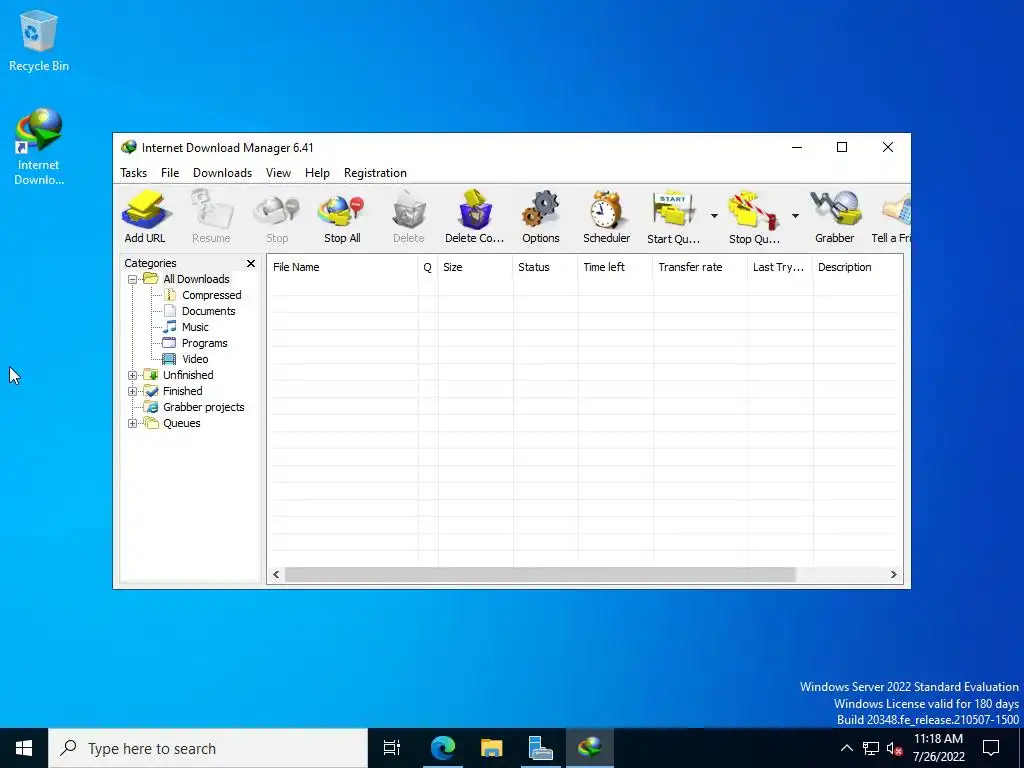1024x768 pixels.
Task: Select the Music category
Action: coord(195,327)
